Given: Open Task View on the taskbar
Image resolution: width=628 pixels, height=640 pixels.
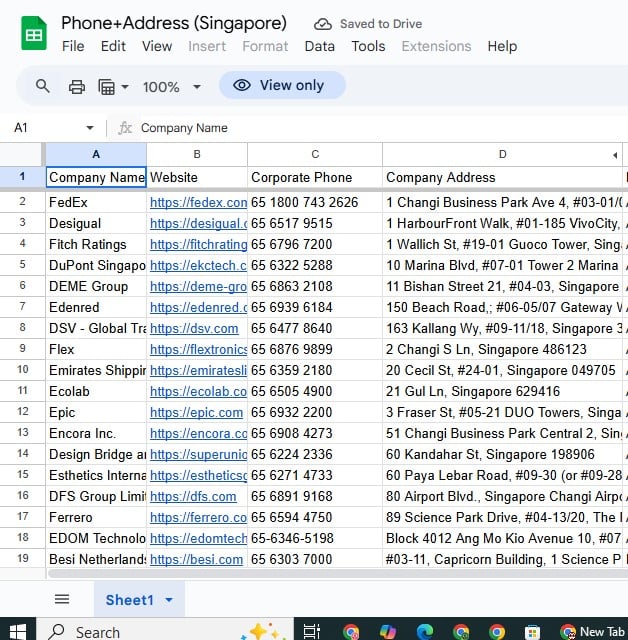Looking at the screenshot, I should (312, 631).
